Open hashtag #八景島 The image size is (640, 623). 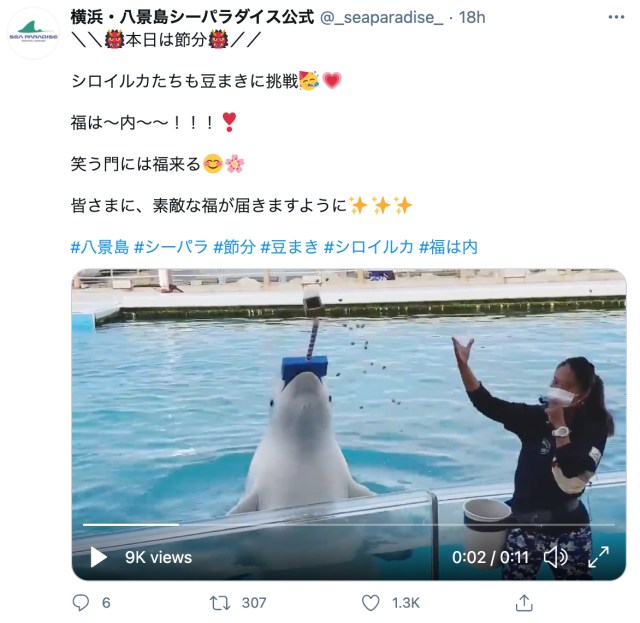point(100,247)
